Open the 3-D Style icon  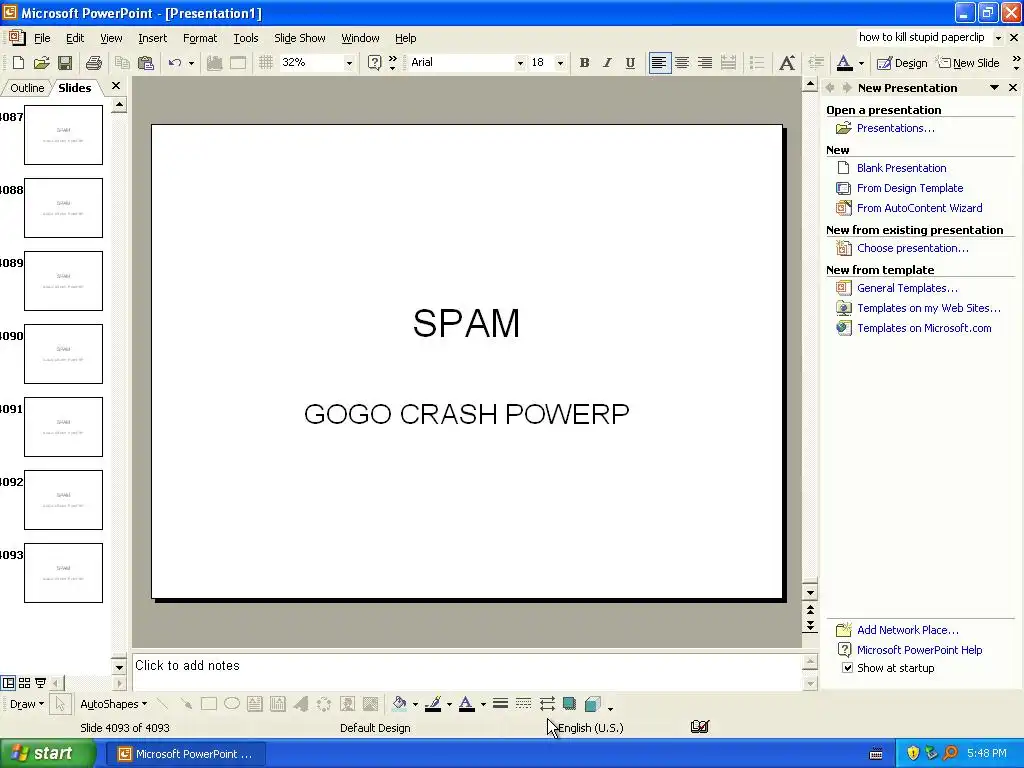point(593,704)
